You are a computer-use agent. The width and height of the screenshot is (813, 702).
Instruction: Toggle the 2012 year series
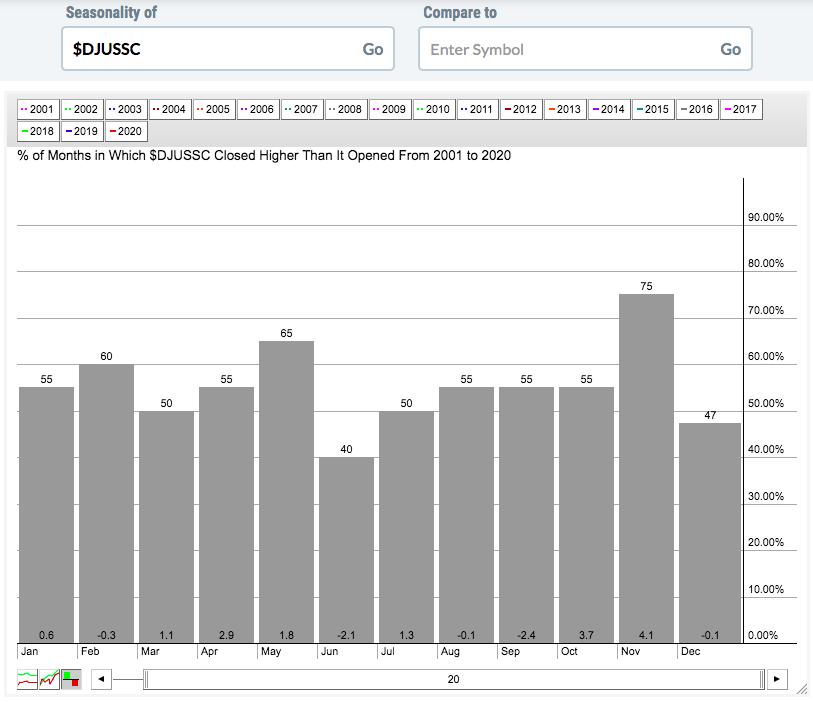click(521, 109)
